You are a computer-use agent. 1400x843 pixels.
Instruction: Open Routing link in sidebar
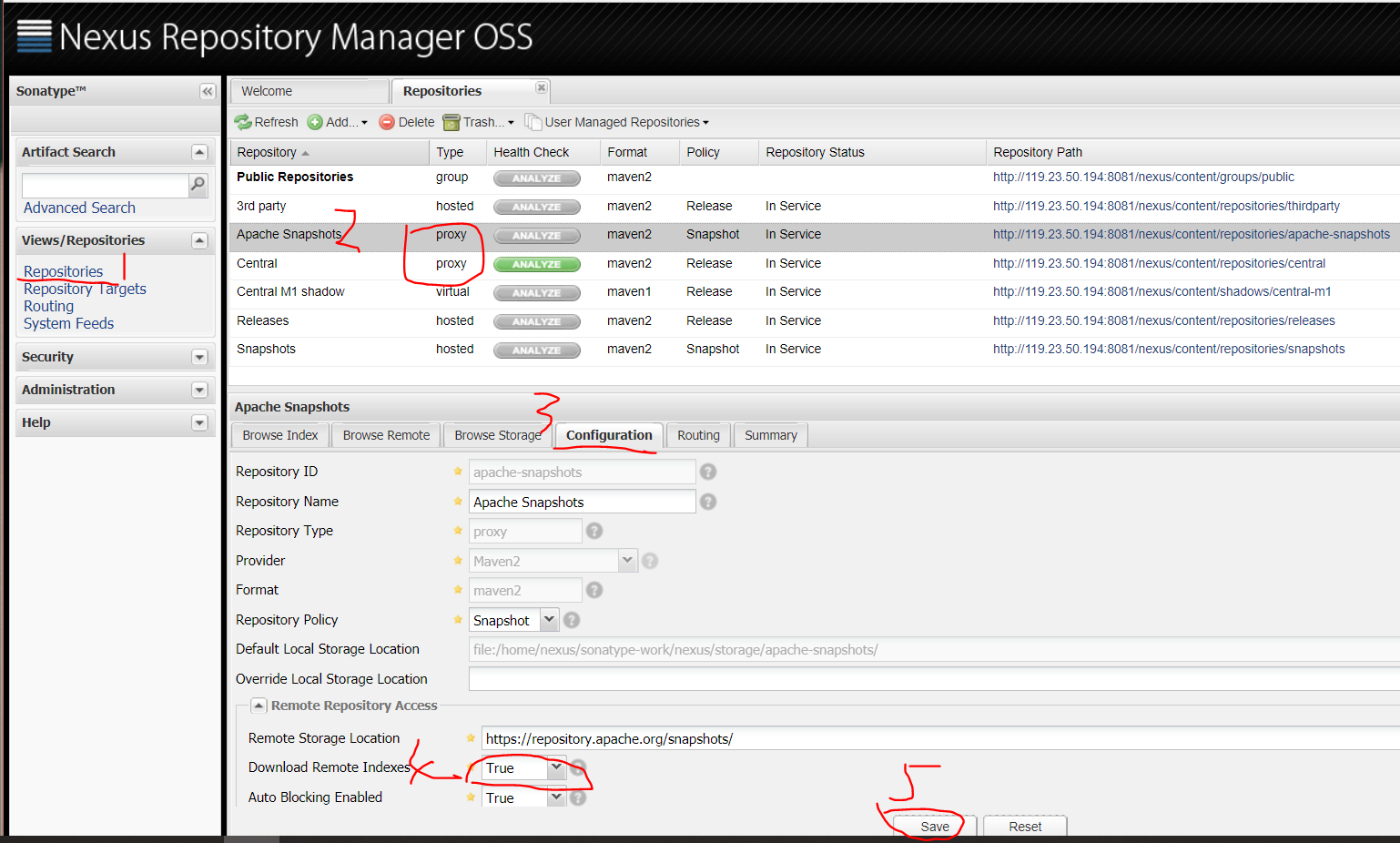click(48, 306)
